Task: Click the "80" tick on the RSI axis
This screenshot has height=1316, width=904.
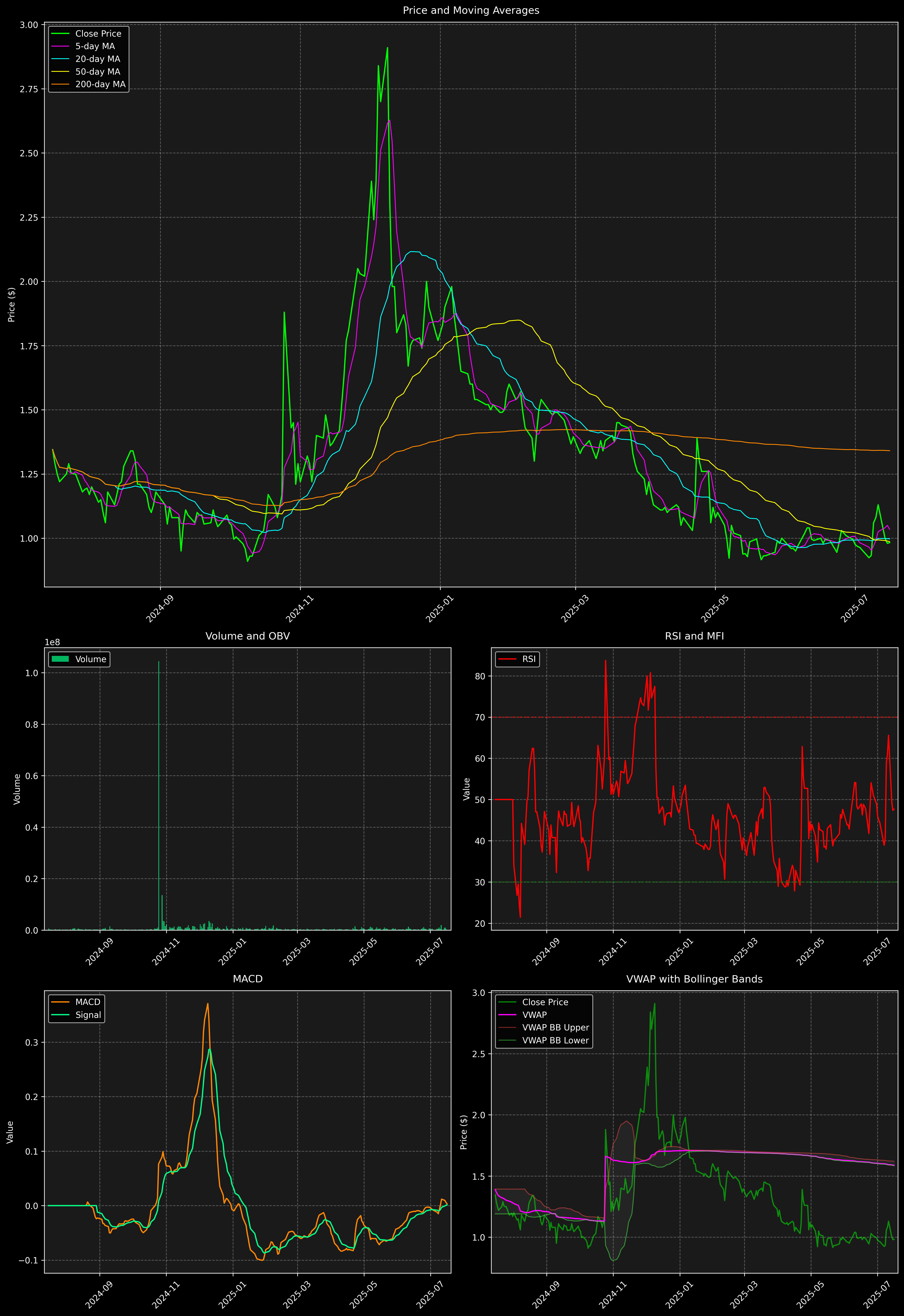Action: [480, 676]
